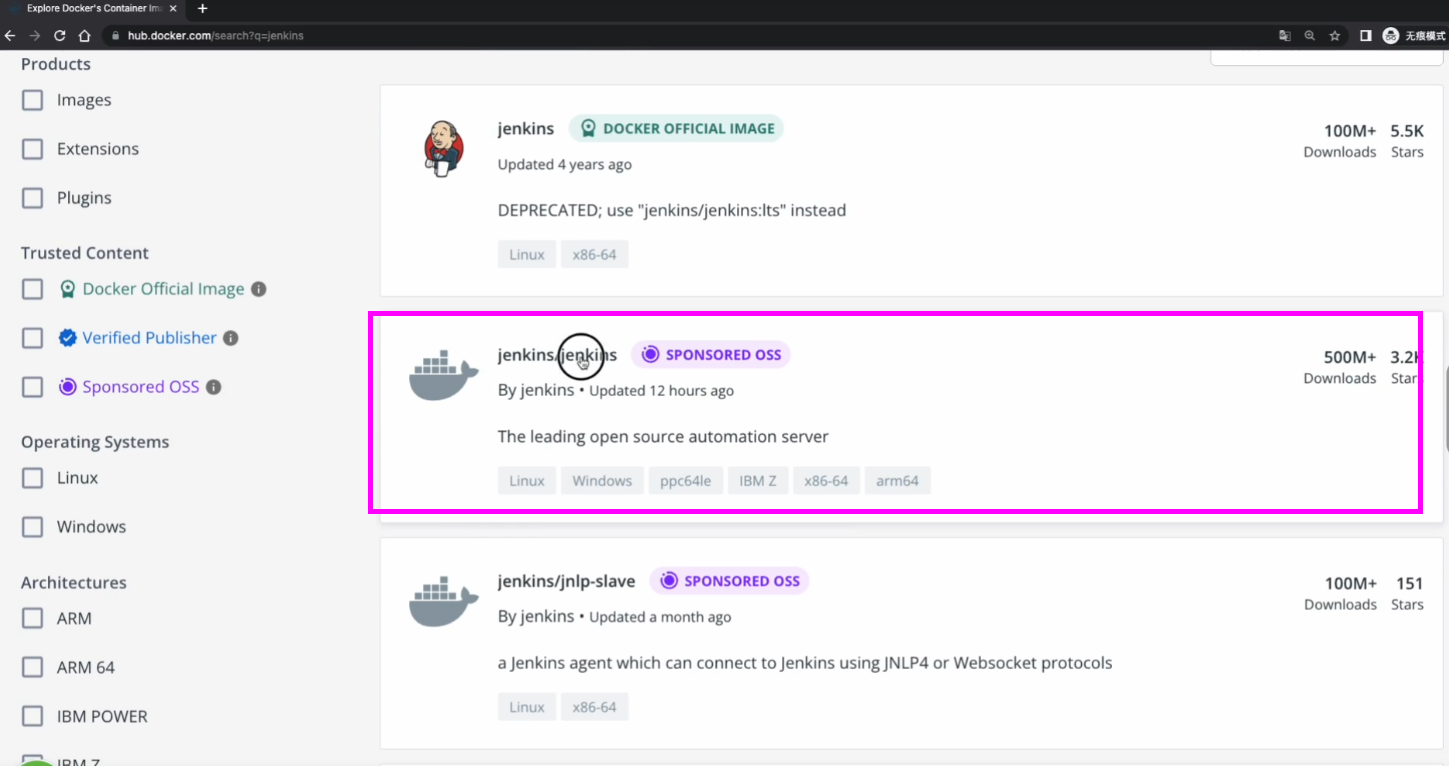Click the "Updated 4 years ago" text
The height and width of the screenshot is (766, 1449).
tap(565, 164)
